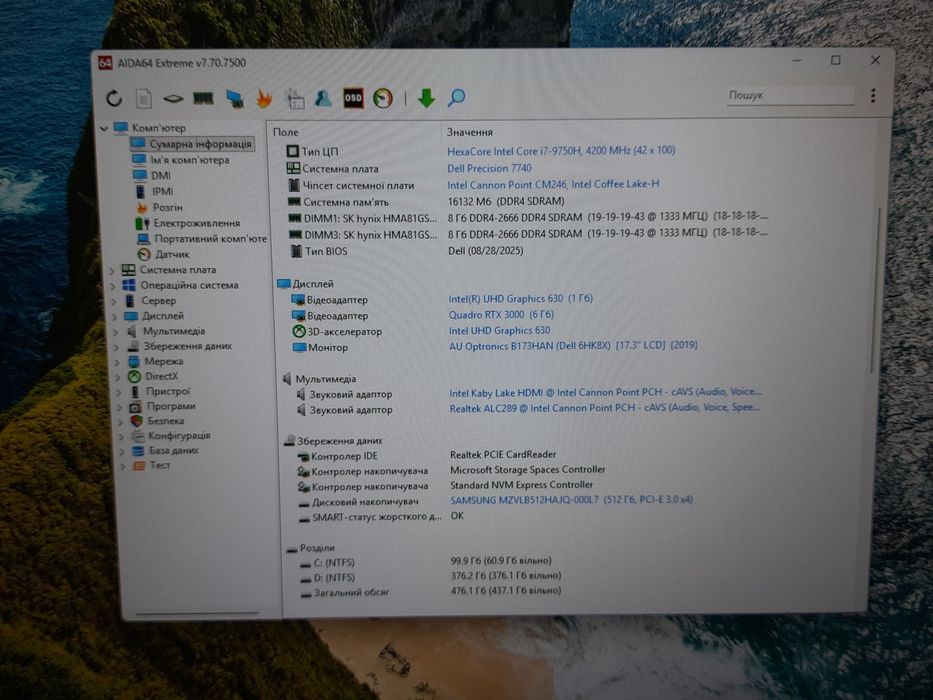Expand the Операційна система tree node
933x700 pixels.
click(112, 286)
